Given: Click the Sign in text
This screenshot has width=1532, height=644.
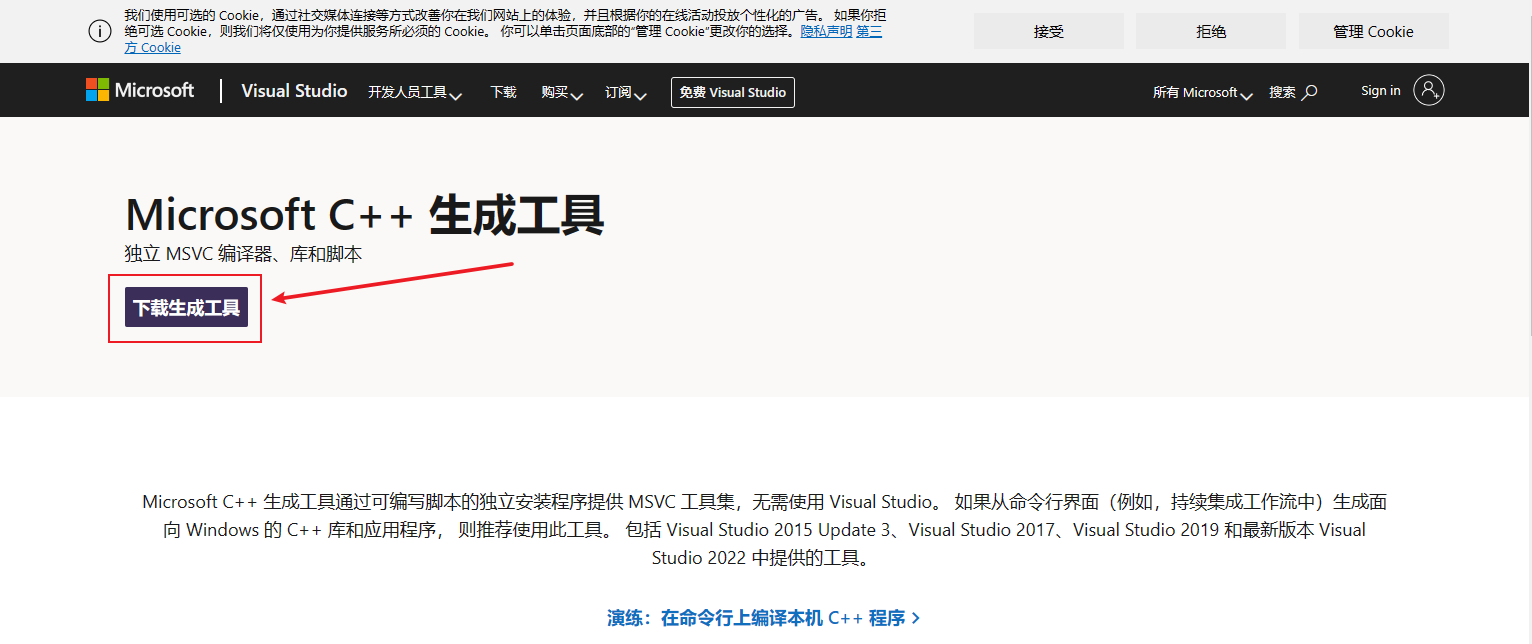Looking at the screenshot, I should click(1380, 91).
